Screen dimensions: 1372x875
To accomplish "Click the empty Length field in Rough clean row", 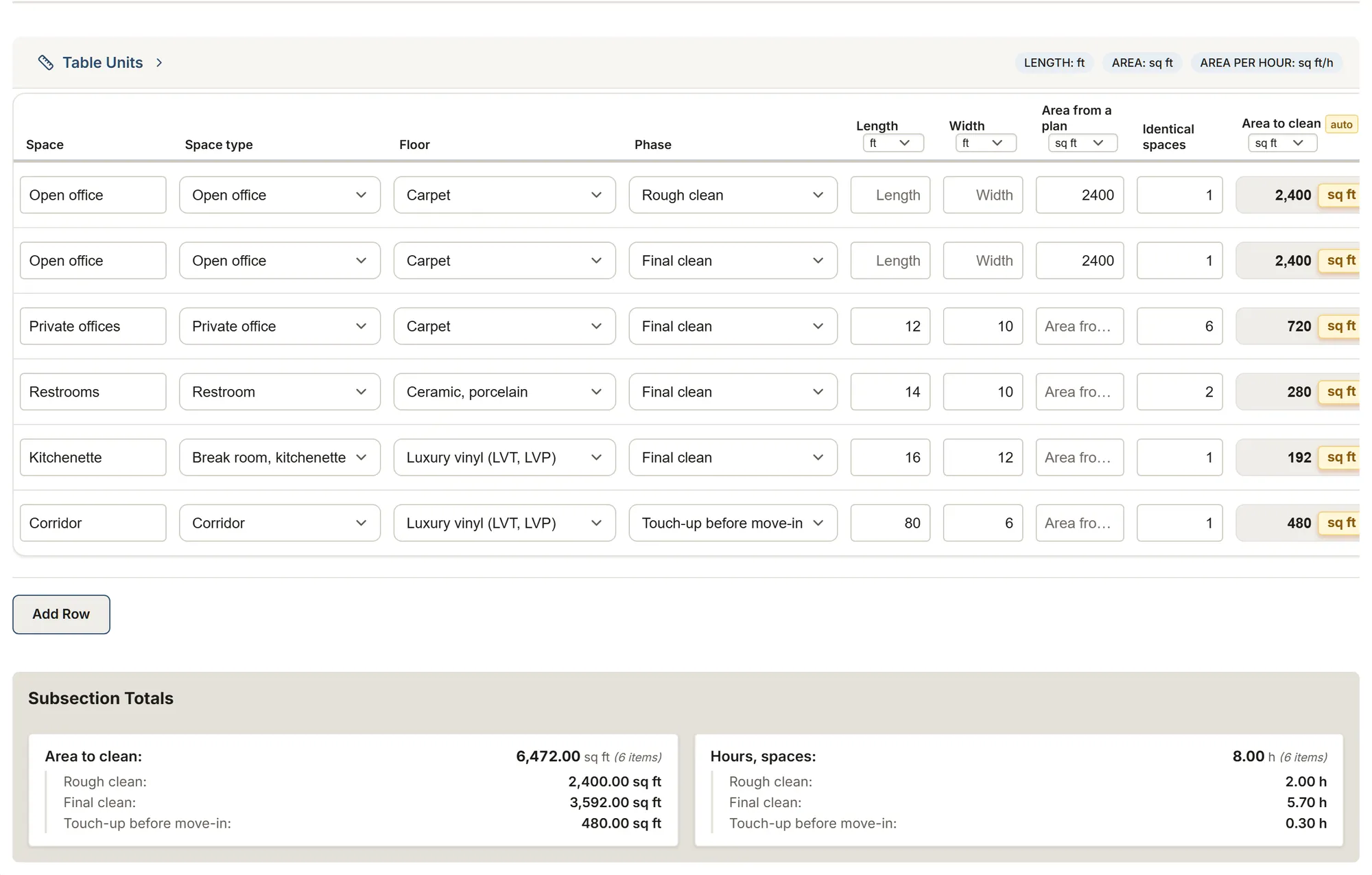I will click(x=890, y=195).
